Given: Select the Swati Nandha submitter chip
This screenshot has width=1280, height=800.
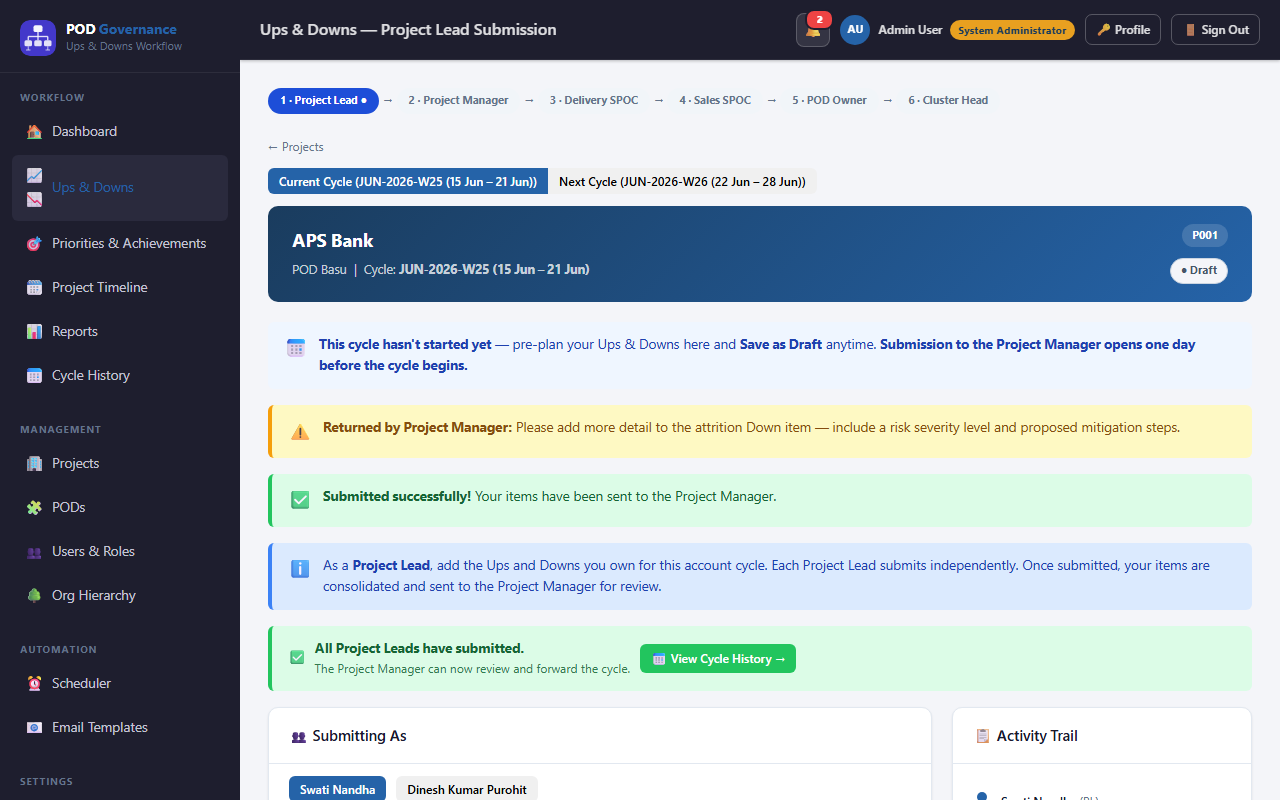Looking at the screenshot, I should click(338, 789).
